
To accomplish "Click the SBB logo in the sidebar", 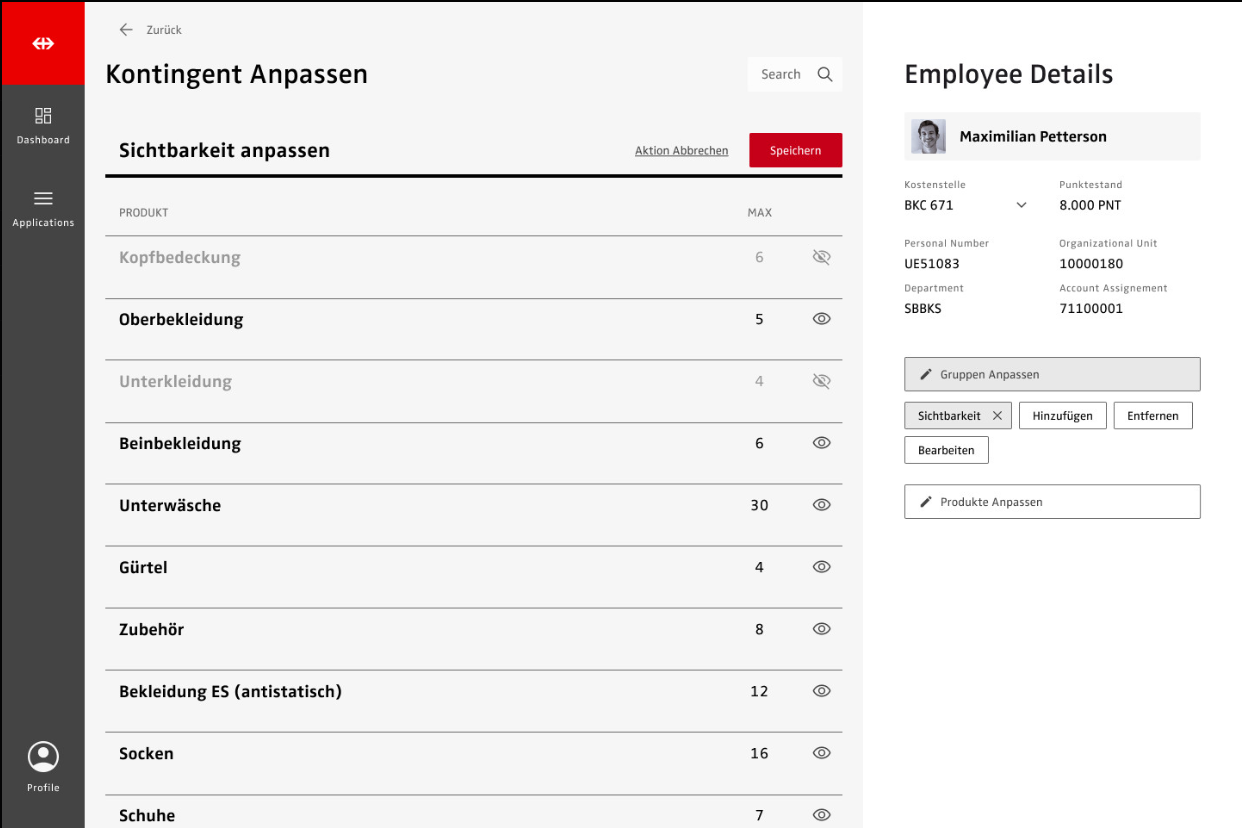I will point(43,44).
